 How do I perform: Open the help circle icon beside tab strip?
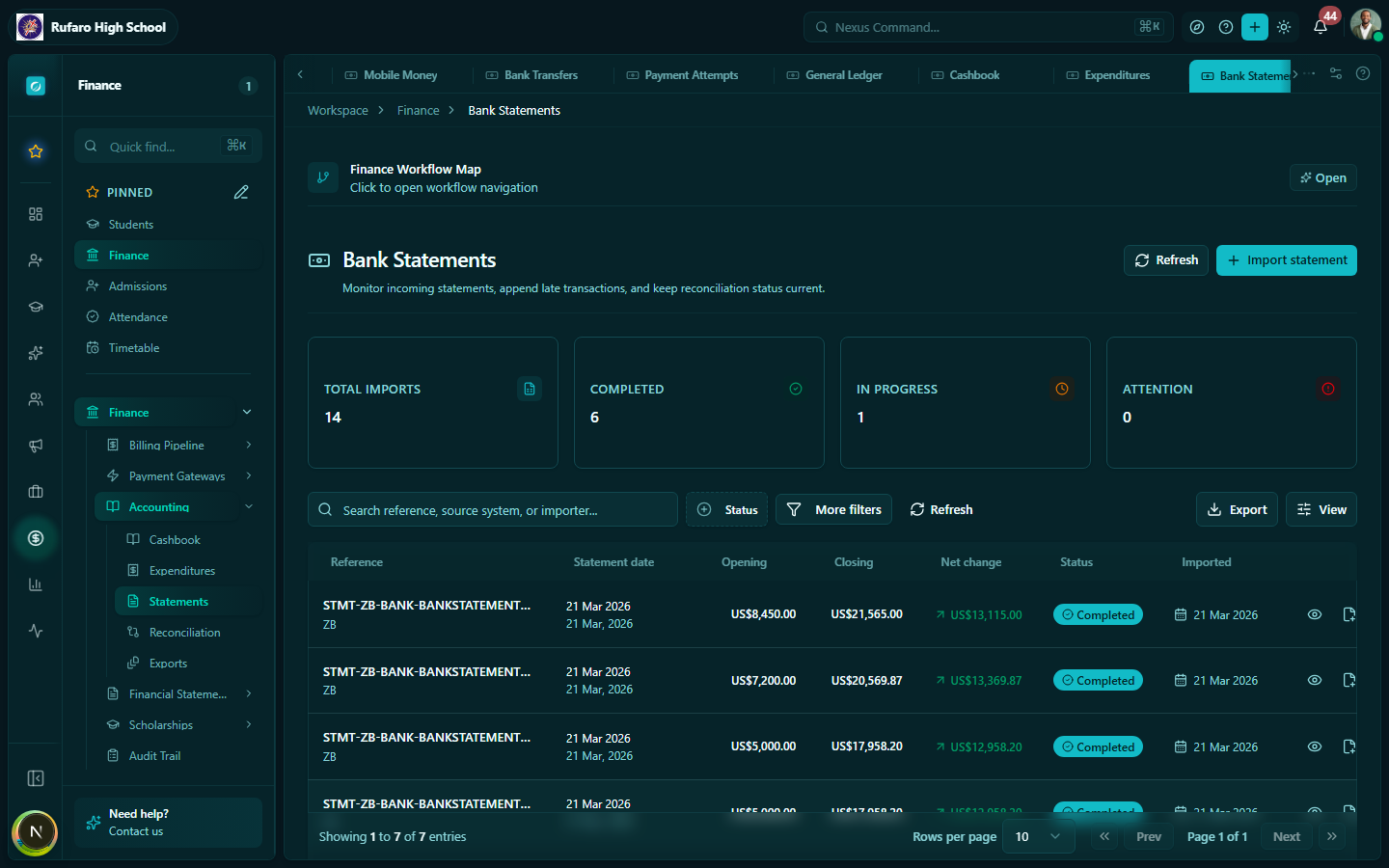point(1363,73)
